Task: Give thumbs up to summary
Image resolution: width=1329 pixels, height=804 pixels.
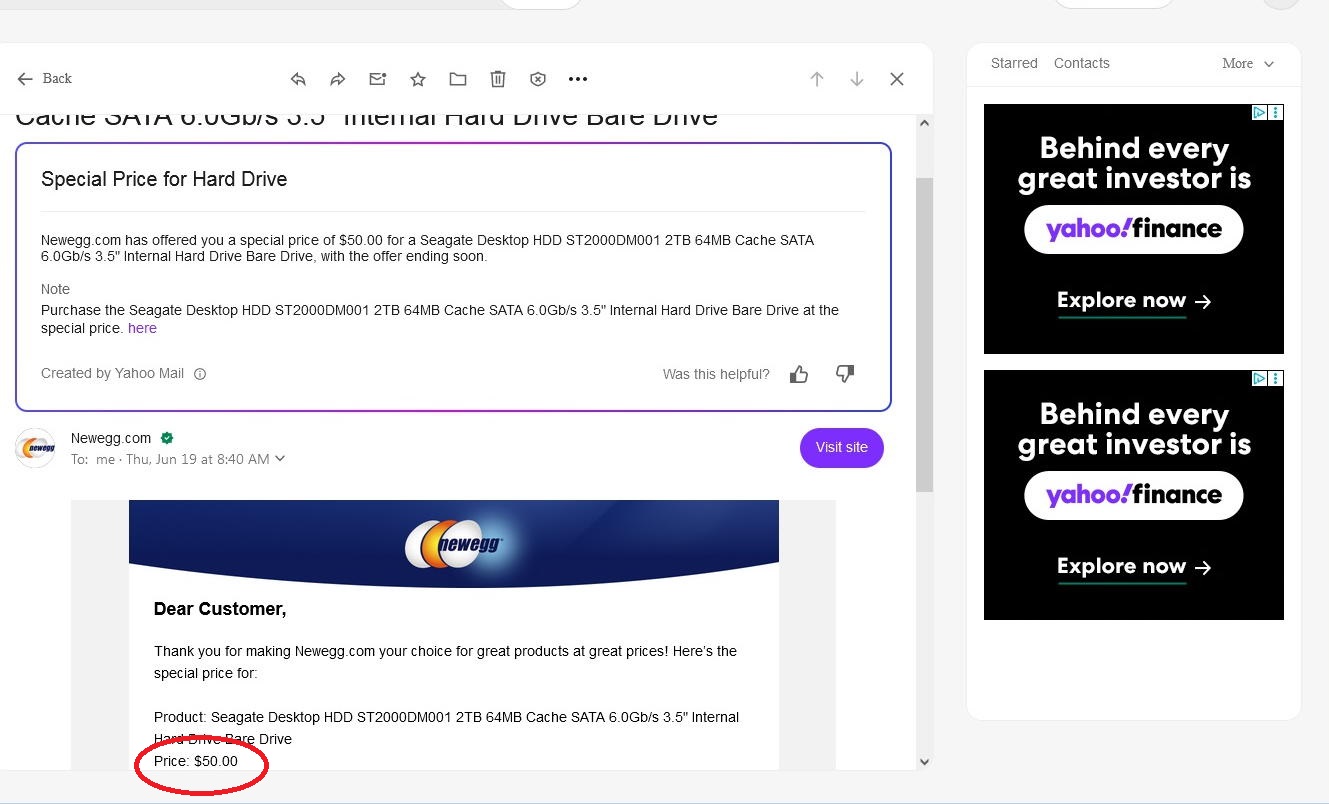Action: pos(799,374)
